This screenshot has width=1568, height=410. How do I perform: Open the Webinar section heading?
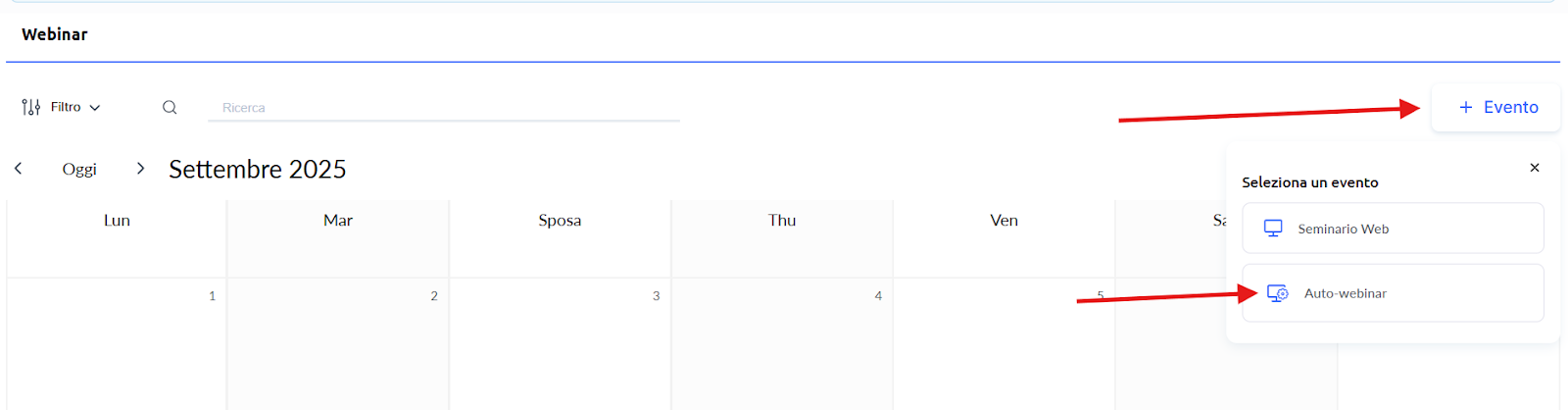(55, 34)
